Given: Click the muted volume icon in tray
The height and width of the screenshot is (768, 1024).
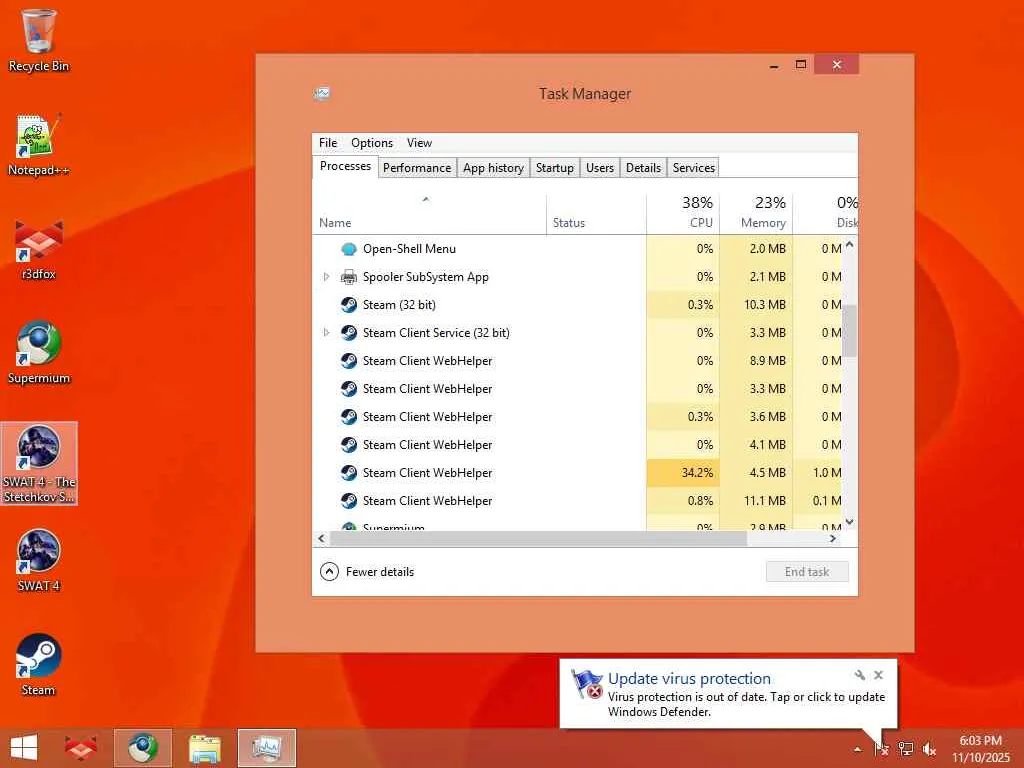Looking at the screenshot, I should [929, 749].
